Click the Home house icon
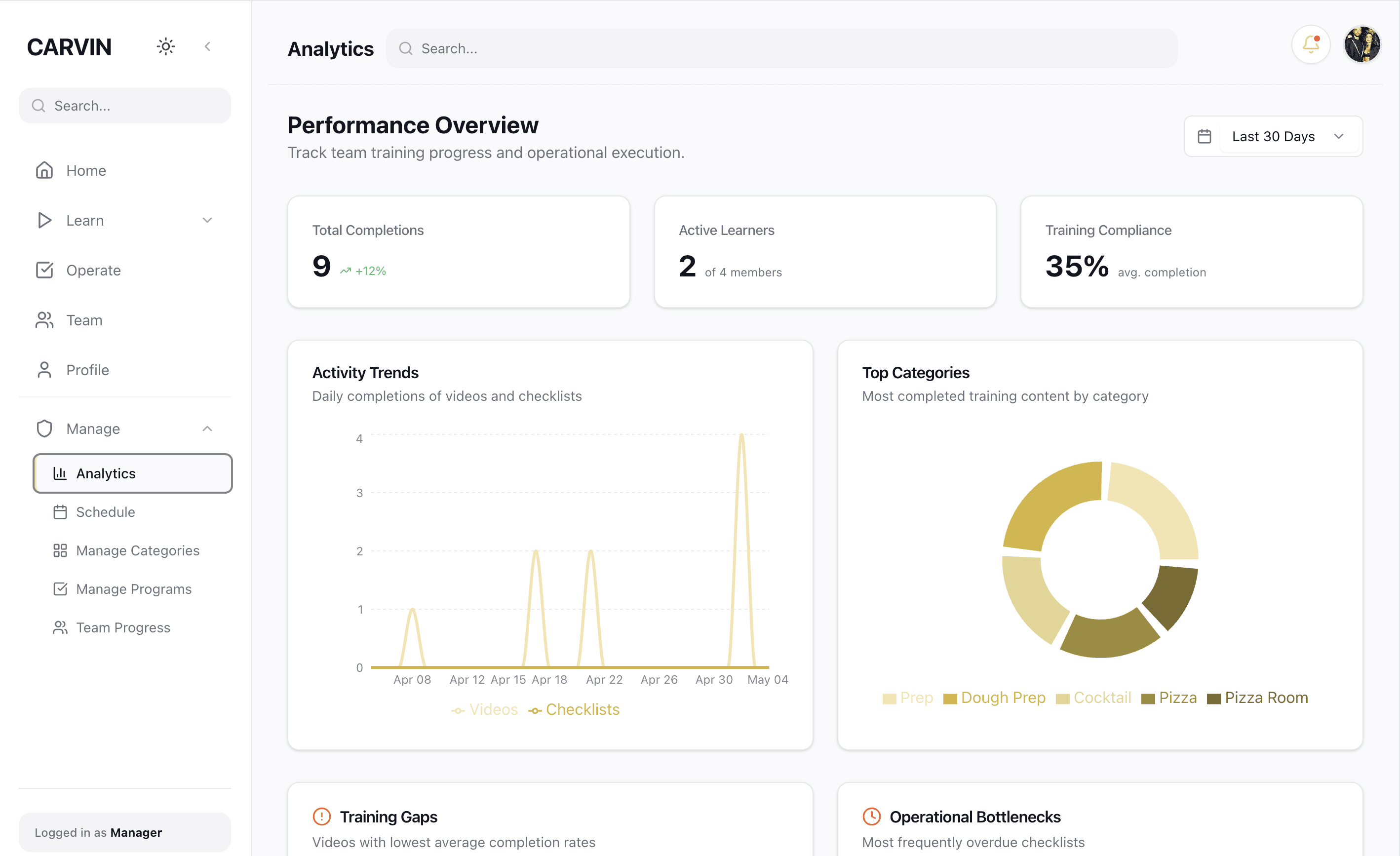This screenshot has width=1400, height=856. pyautogui.click(x=44, y=170)
